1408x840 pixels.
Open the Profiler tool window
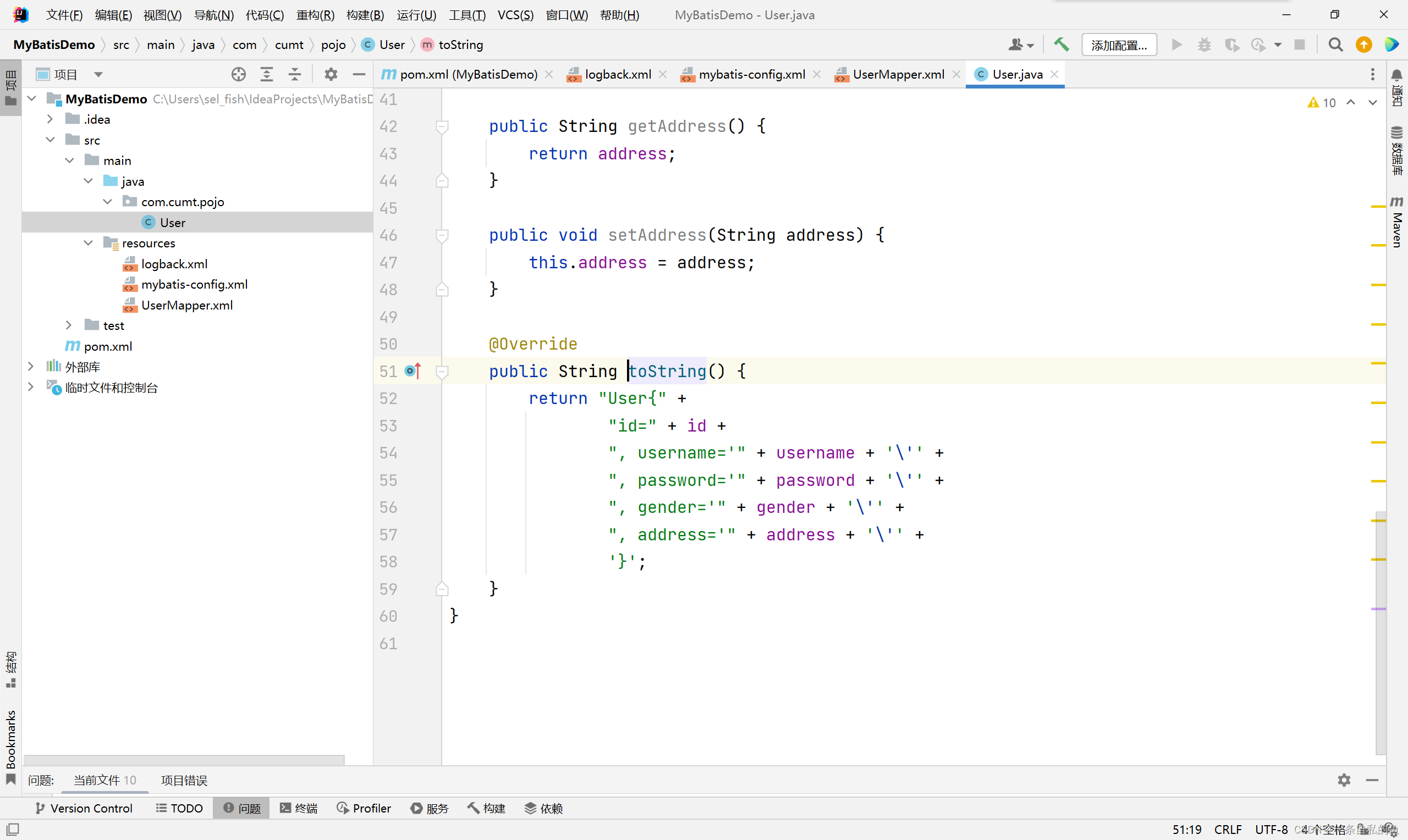click(x=364, y=808)
